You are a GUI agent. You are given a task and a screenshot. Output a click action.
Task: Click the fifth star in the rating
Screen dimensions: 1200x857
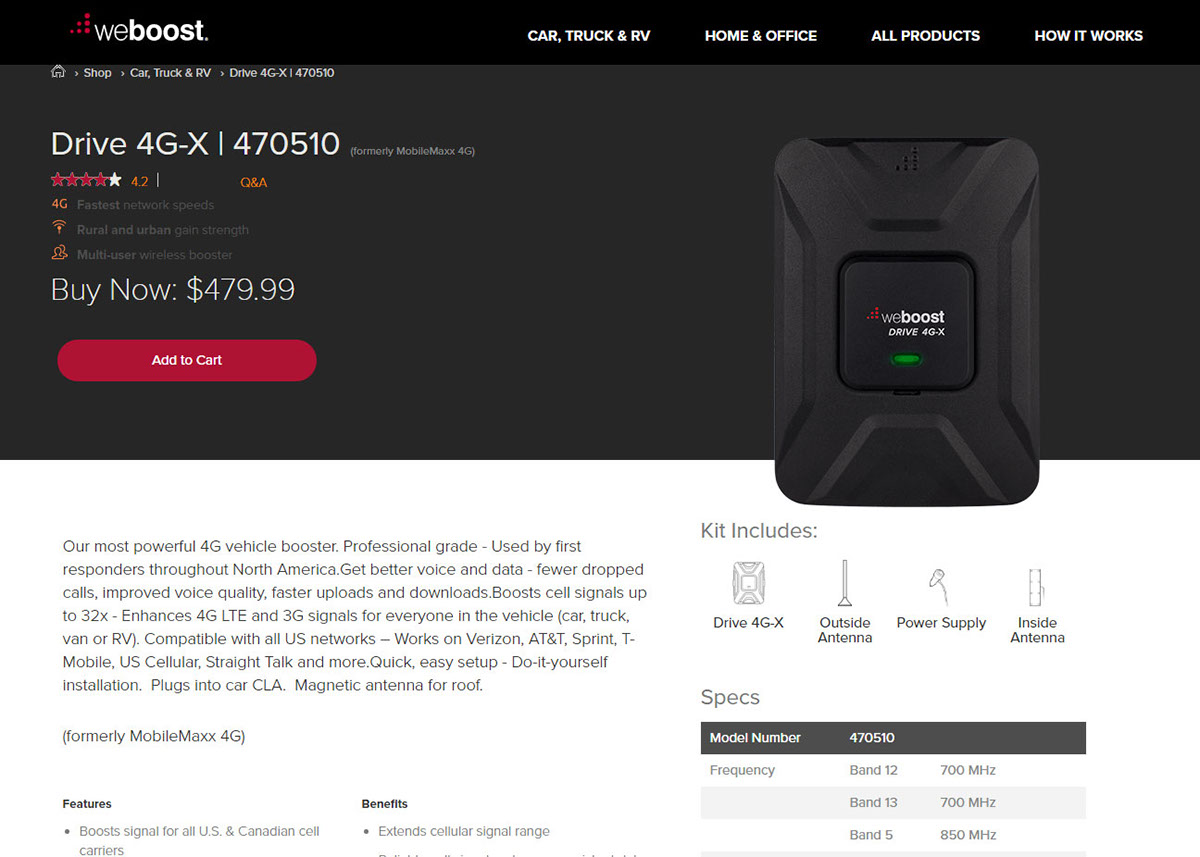click(113, 179)
